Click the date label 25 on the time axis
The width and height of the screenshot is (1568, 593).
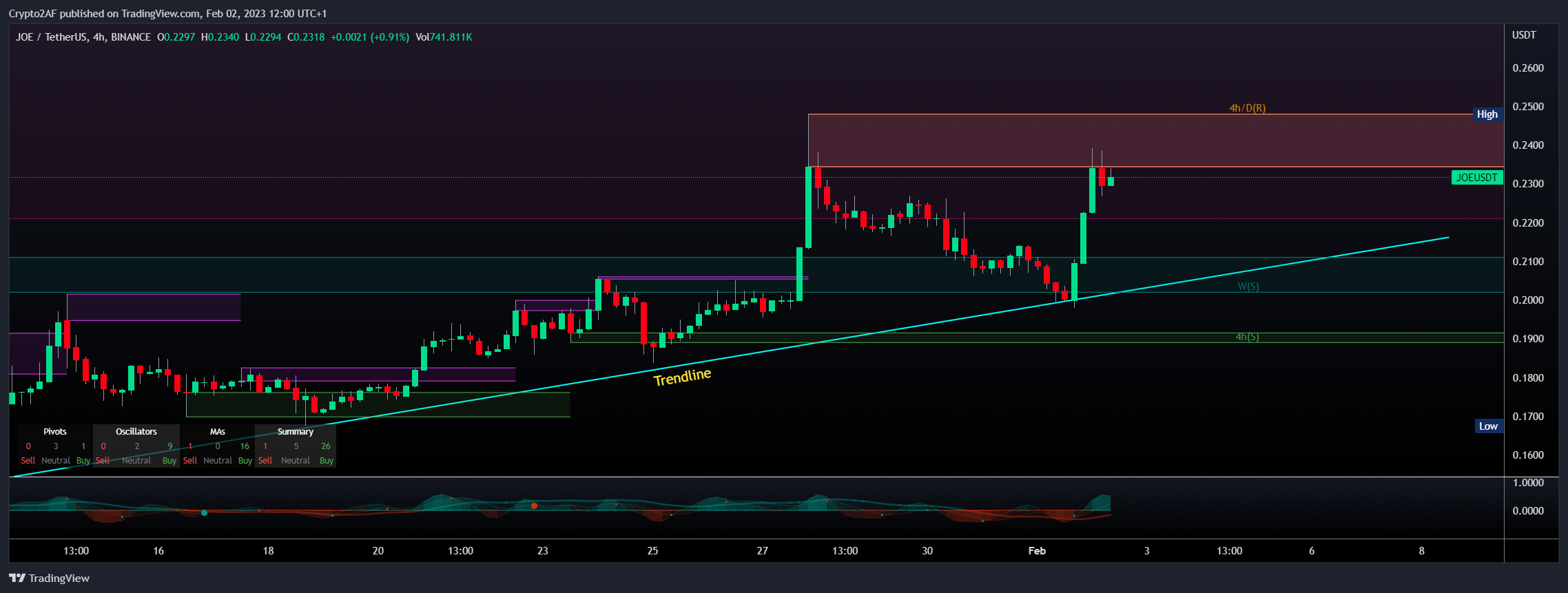(x=652, y=551)
